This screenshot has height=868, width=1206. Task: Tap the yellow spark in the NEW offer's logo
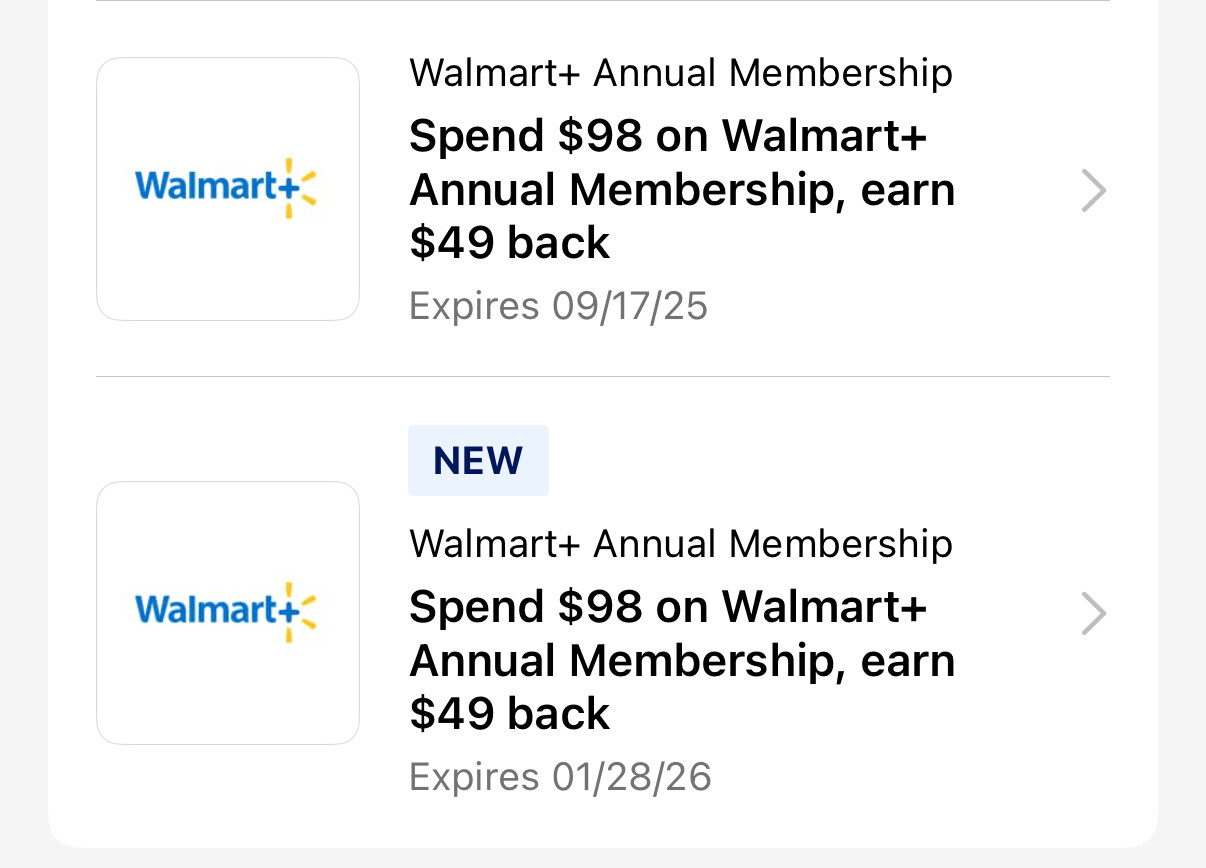pyautogui.click(x=298, y=612)
